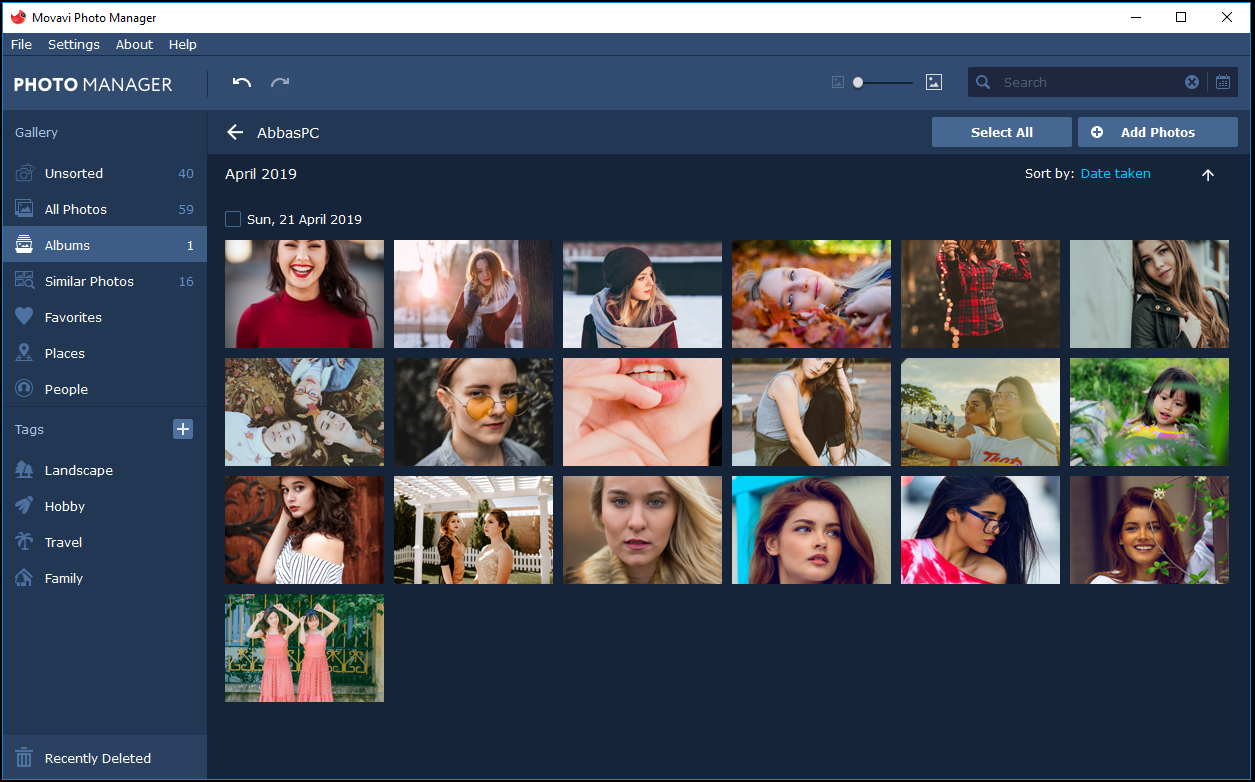Image resolution: width=1255 pixels, height=782 pixels.
Task: Open the calendar date filter icon
Action: pos(1223,82)
